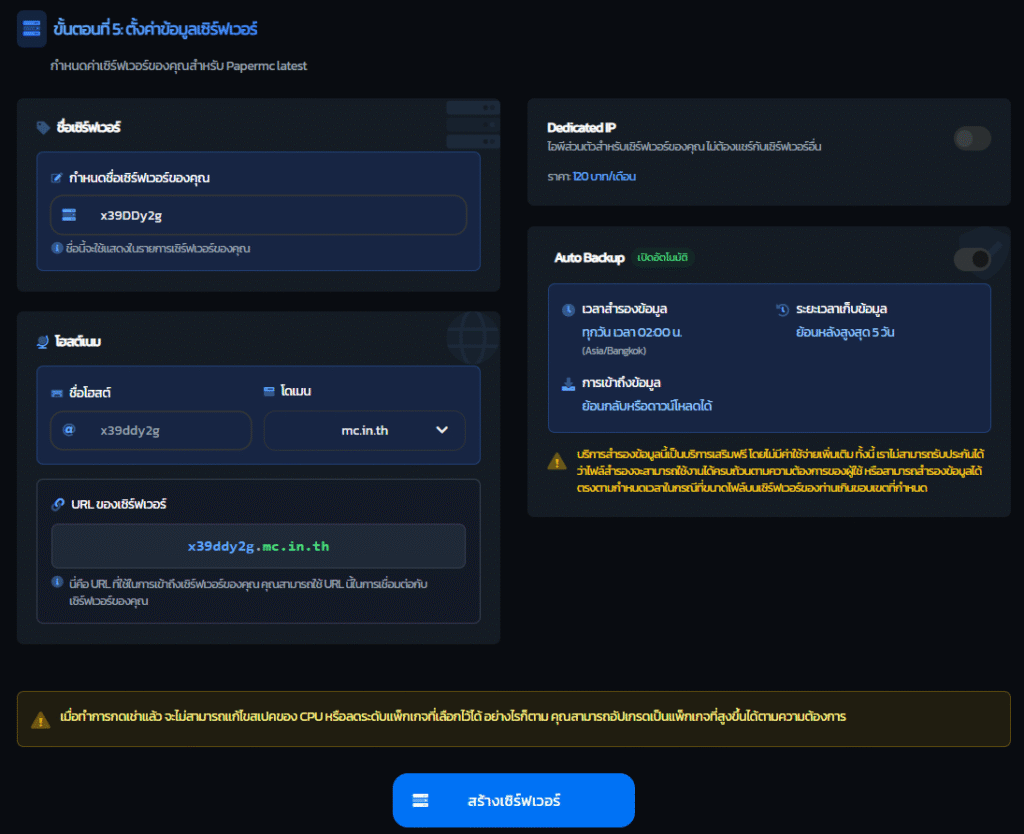Click the 120 บาท/เดือน price text
The image size is (1024, 834).
[604, 176]
